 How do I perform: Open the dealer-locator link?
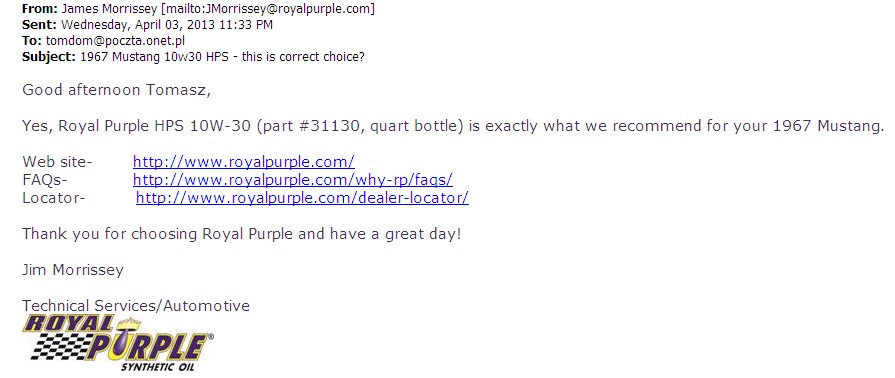(x=302, y=199)
